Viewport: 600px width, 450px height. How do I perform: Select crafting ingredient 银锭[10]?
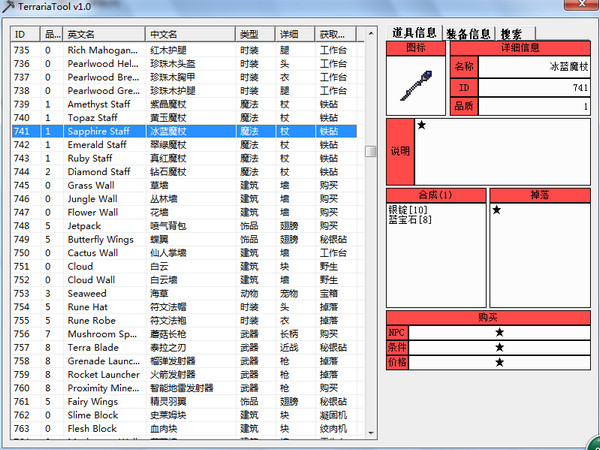click(408, 210)
